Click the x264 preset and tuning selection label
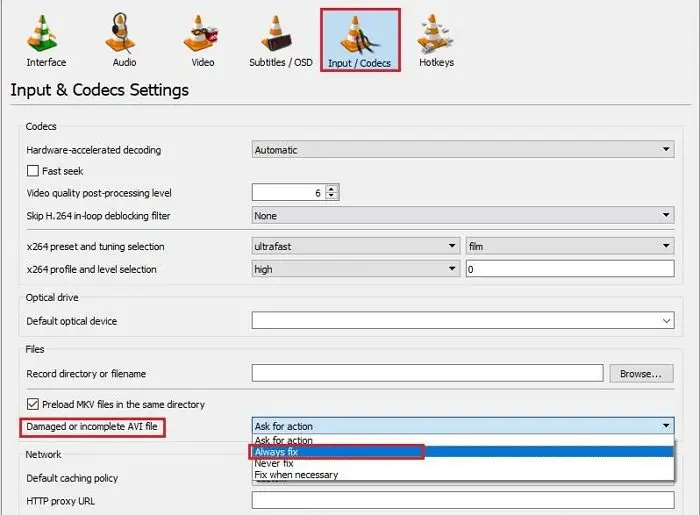Image resolution: width=700 pixels, height=515 pixels. (95, 247)
